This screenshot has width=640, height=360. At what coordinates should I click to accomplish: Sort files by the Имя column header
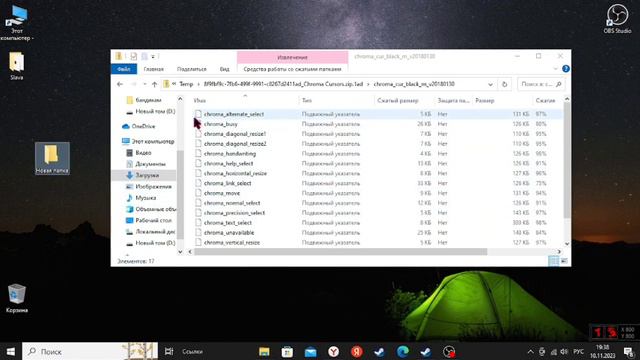tap(245, 100)
